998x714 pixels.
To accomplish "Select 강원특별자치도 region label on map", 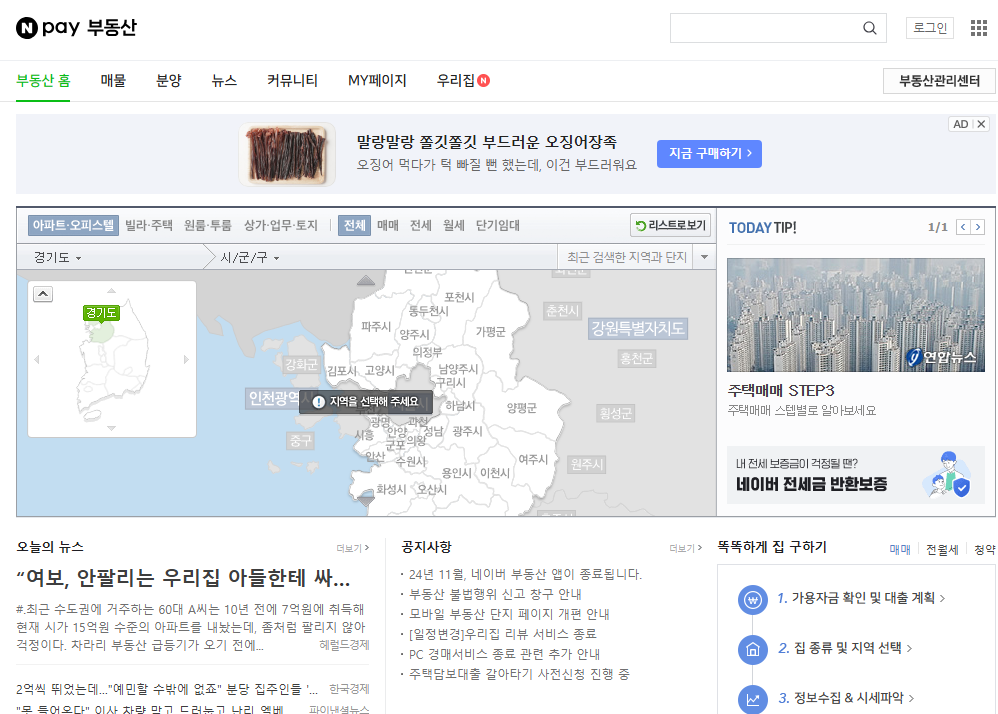I will click(638, 328).
